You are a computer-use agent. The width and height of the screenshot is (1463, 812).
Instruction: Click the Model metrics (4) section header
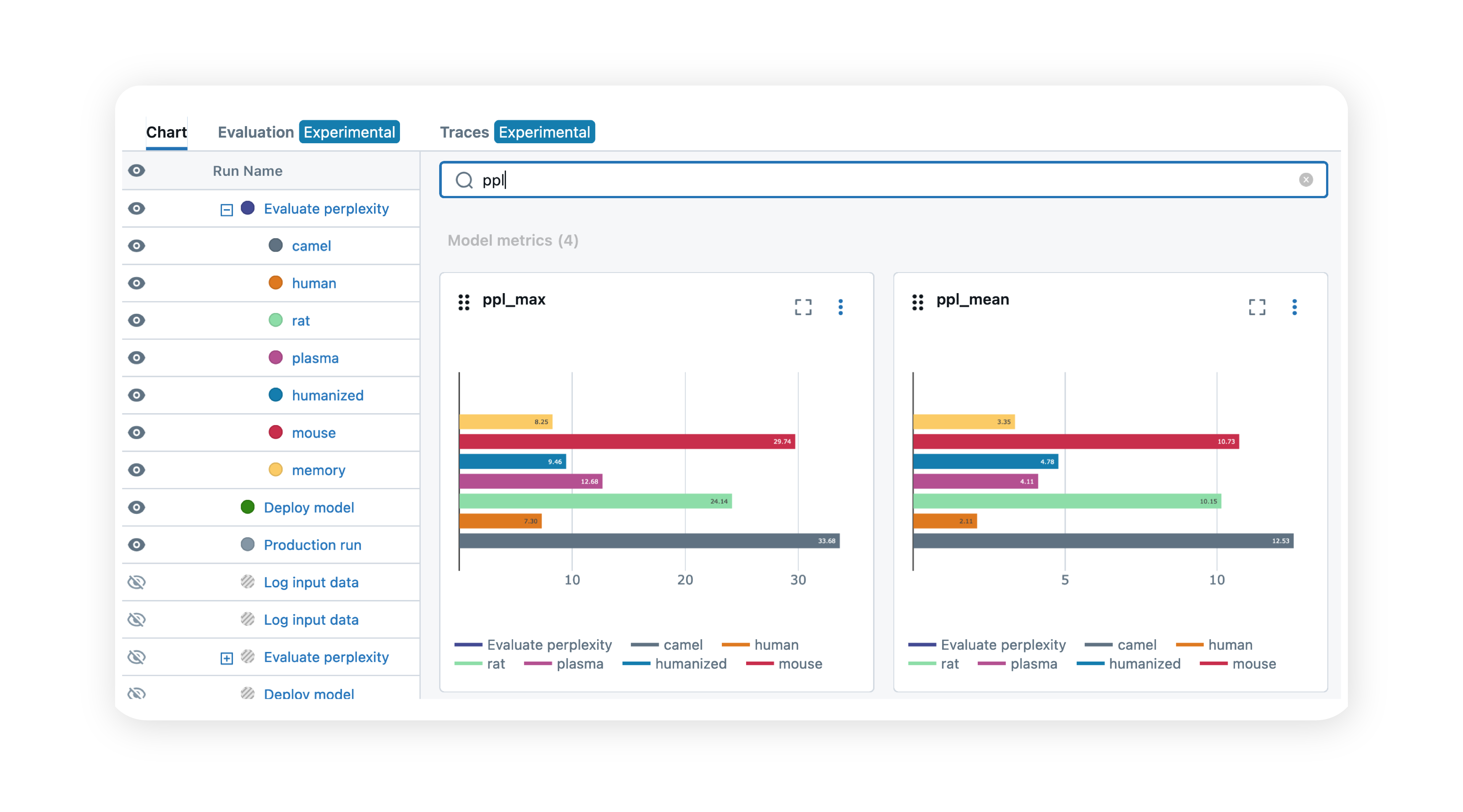[x=513, y=240]
